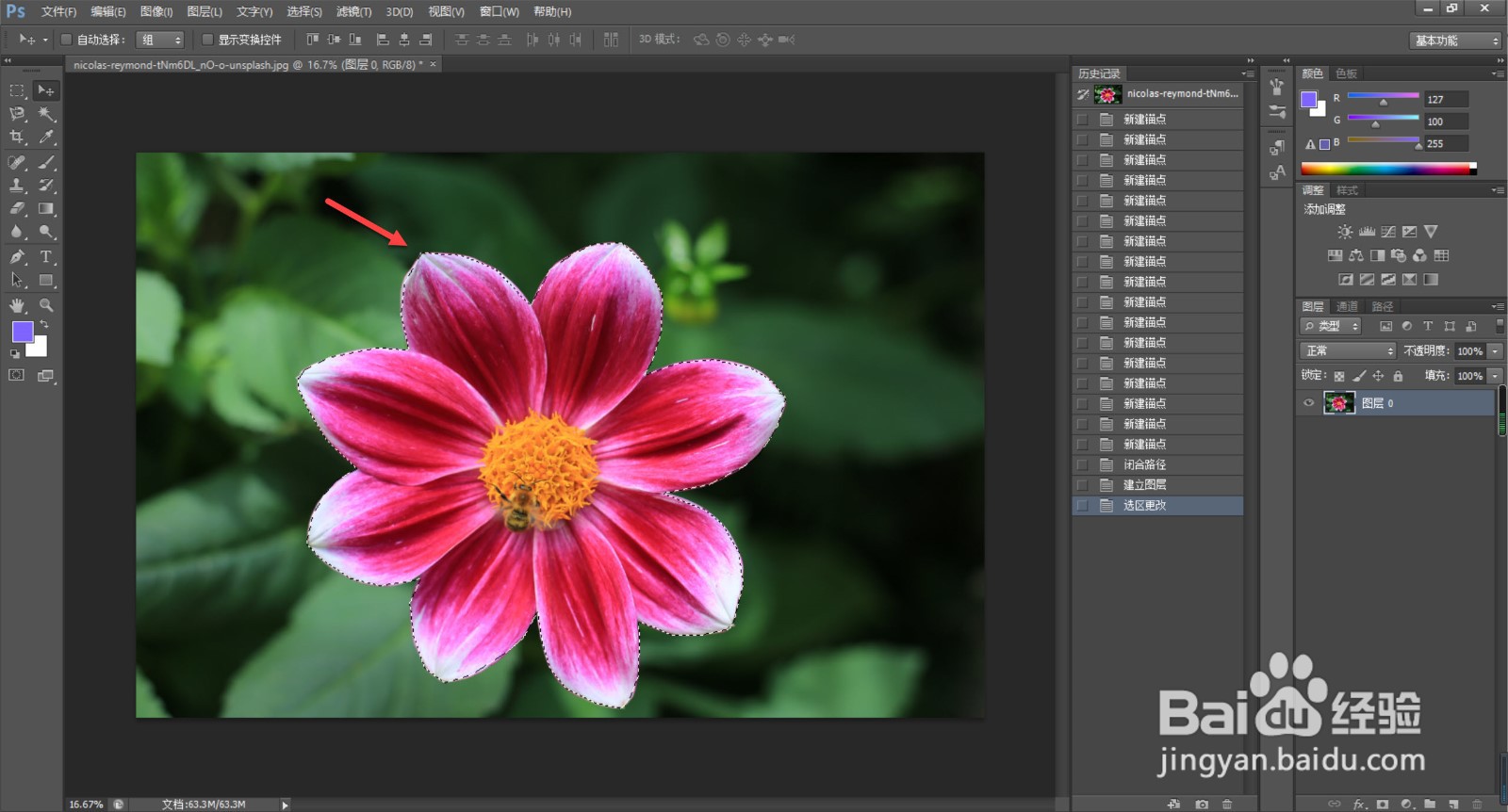Switch to the 通道 tab
The image size is (1508, 812).
1348,306
